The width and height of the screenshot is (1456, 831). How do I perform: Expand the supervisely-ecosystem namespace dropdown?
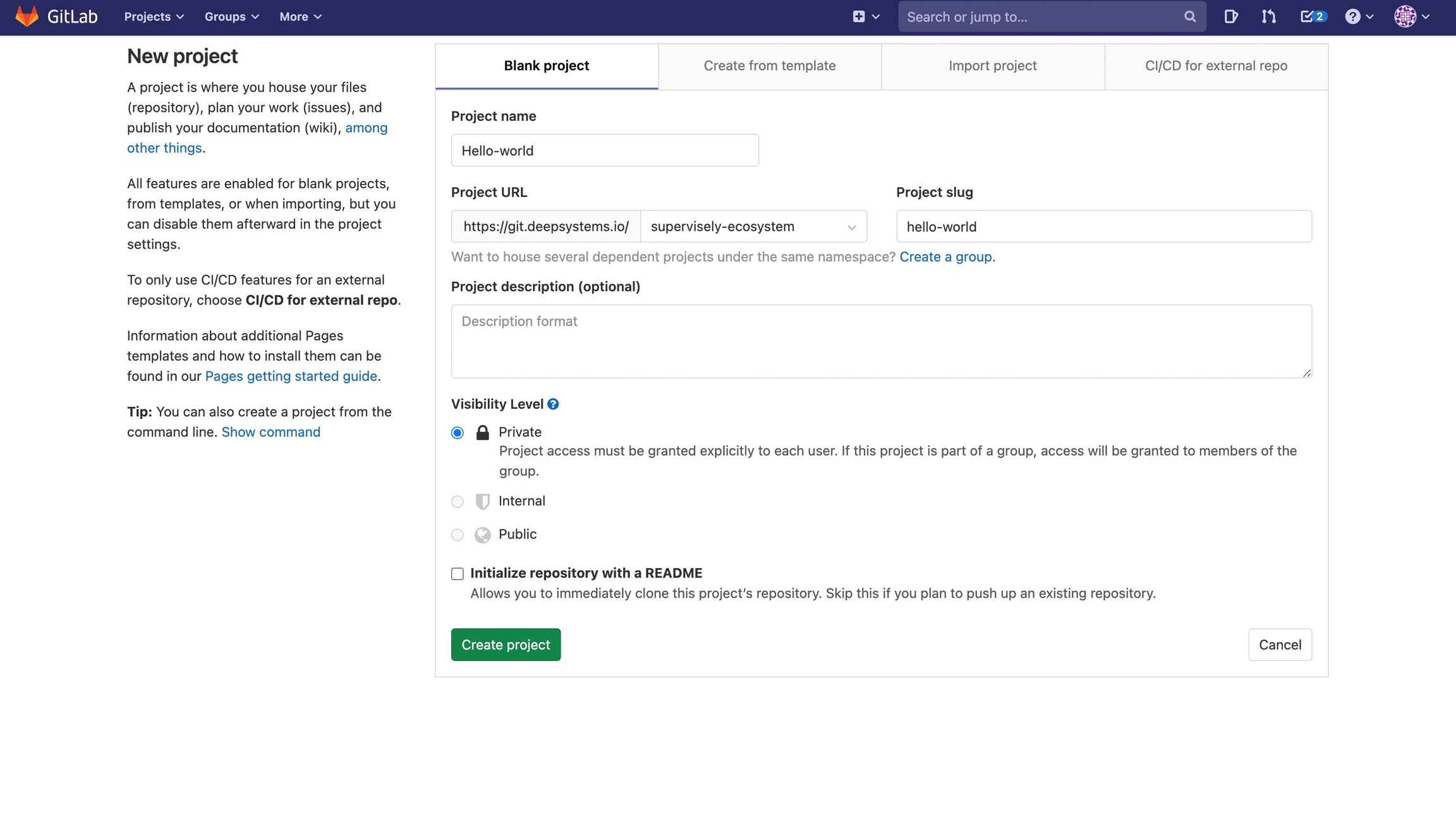point(753,226)
